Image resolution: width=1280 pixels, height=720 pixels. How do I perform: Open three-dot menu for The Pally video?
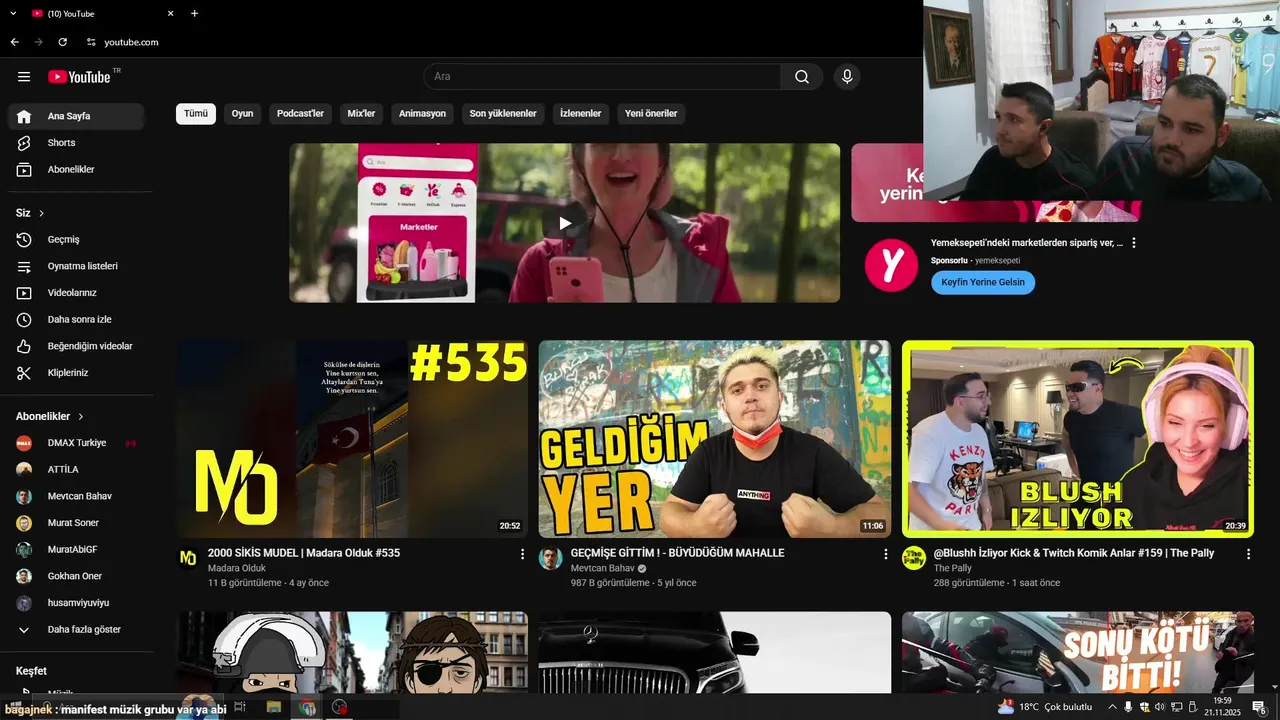coord(1248,553)
